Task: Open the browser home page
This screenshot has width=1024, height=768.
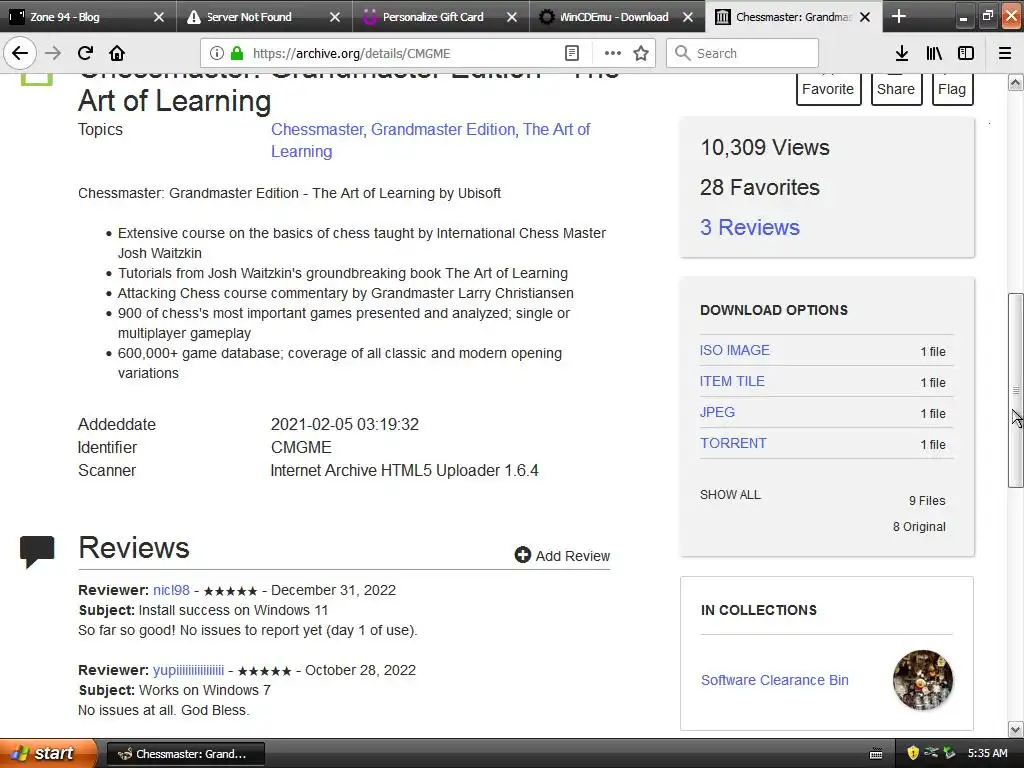Action: pos(117,53)
